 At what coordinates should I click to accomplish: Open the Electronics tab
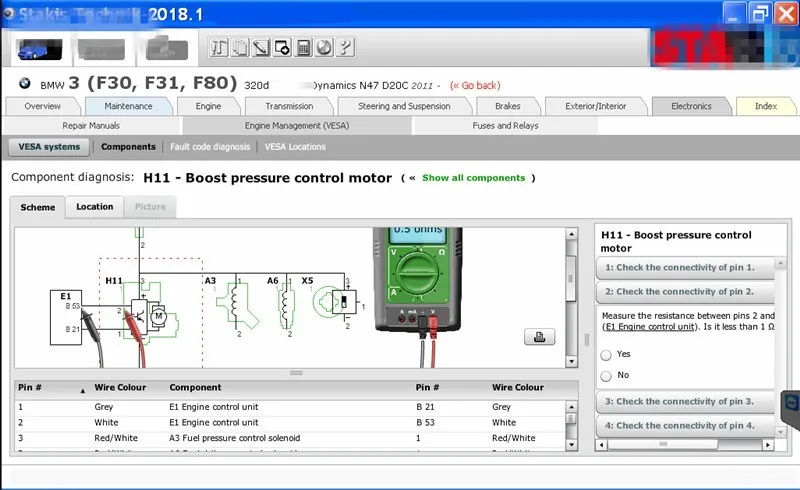[691, 106]
